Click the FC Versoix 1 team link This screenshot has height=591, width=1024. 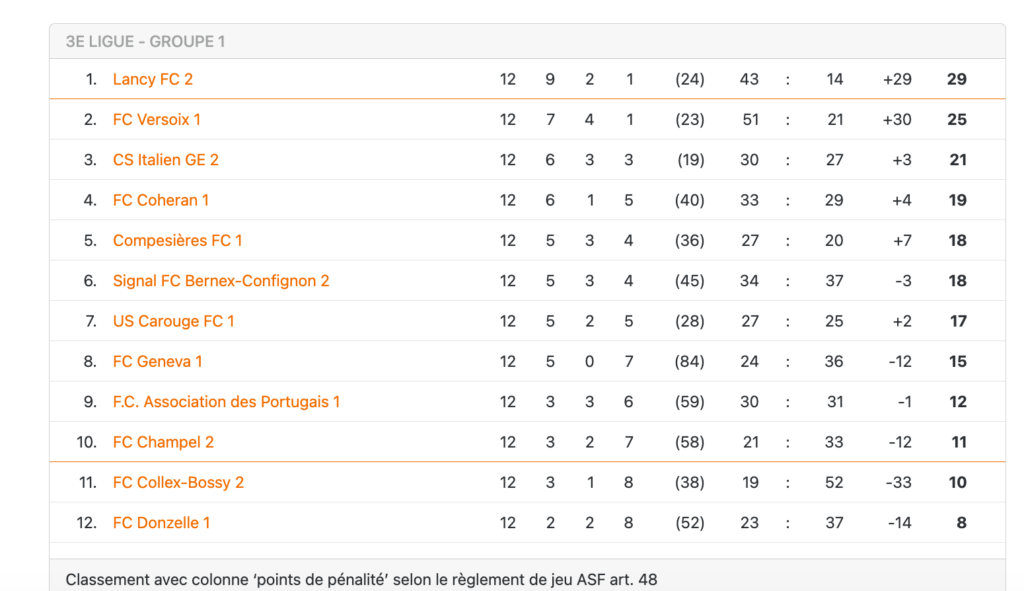[156, 120]
